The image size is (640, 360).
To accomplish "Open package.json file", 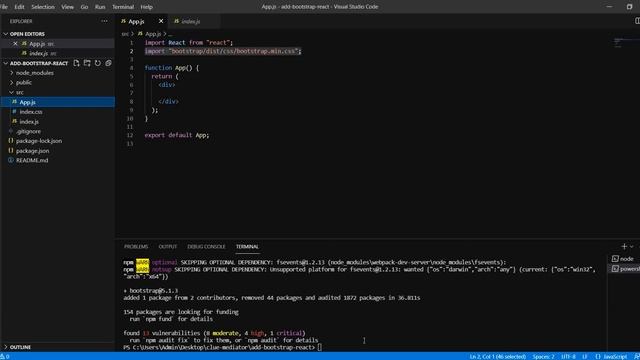I will (32, 151).
